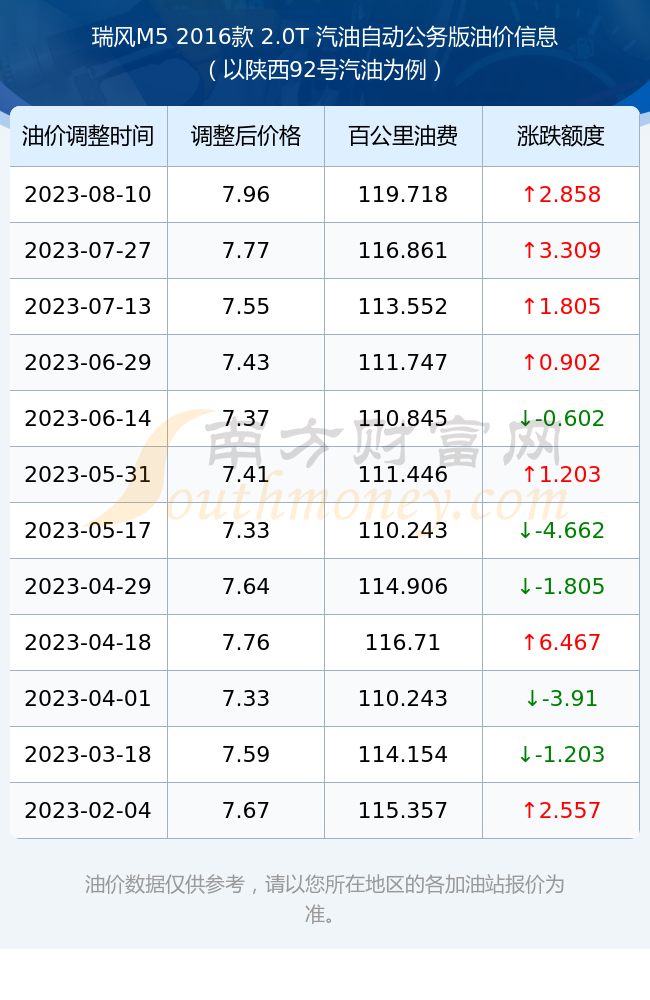Click the green down arrow beside -1.203
This screenshot has height=1000, width=650.
pos(525,754)
